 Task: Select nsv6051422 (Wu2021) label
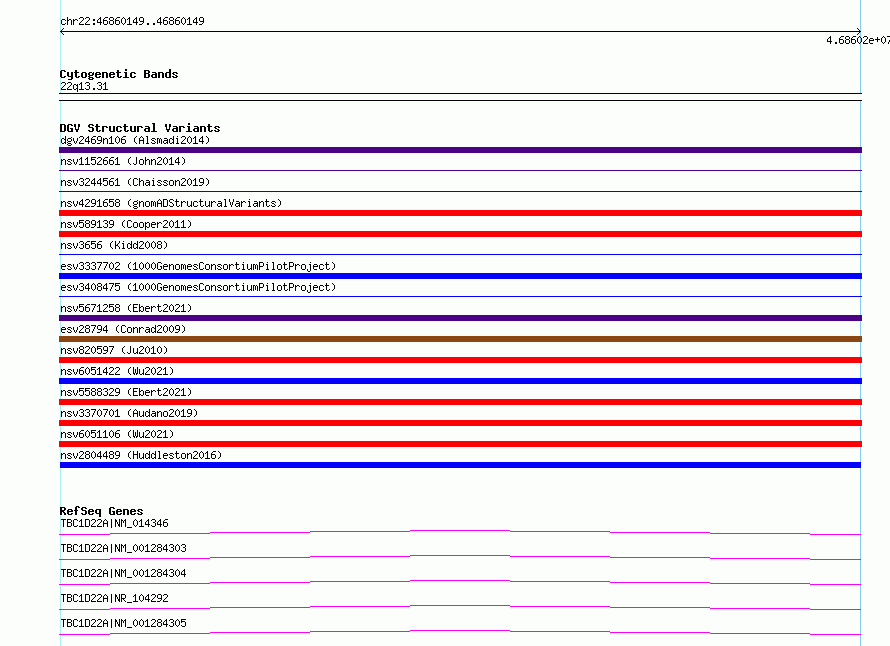pyautogui.click(x=117, y=371)
